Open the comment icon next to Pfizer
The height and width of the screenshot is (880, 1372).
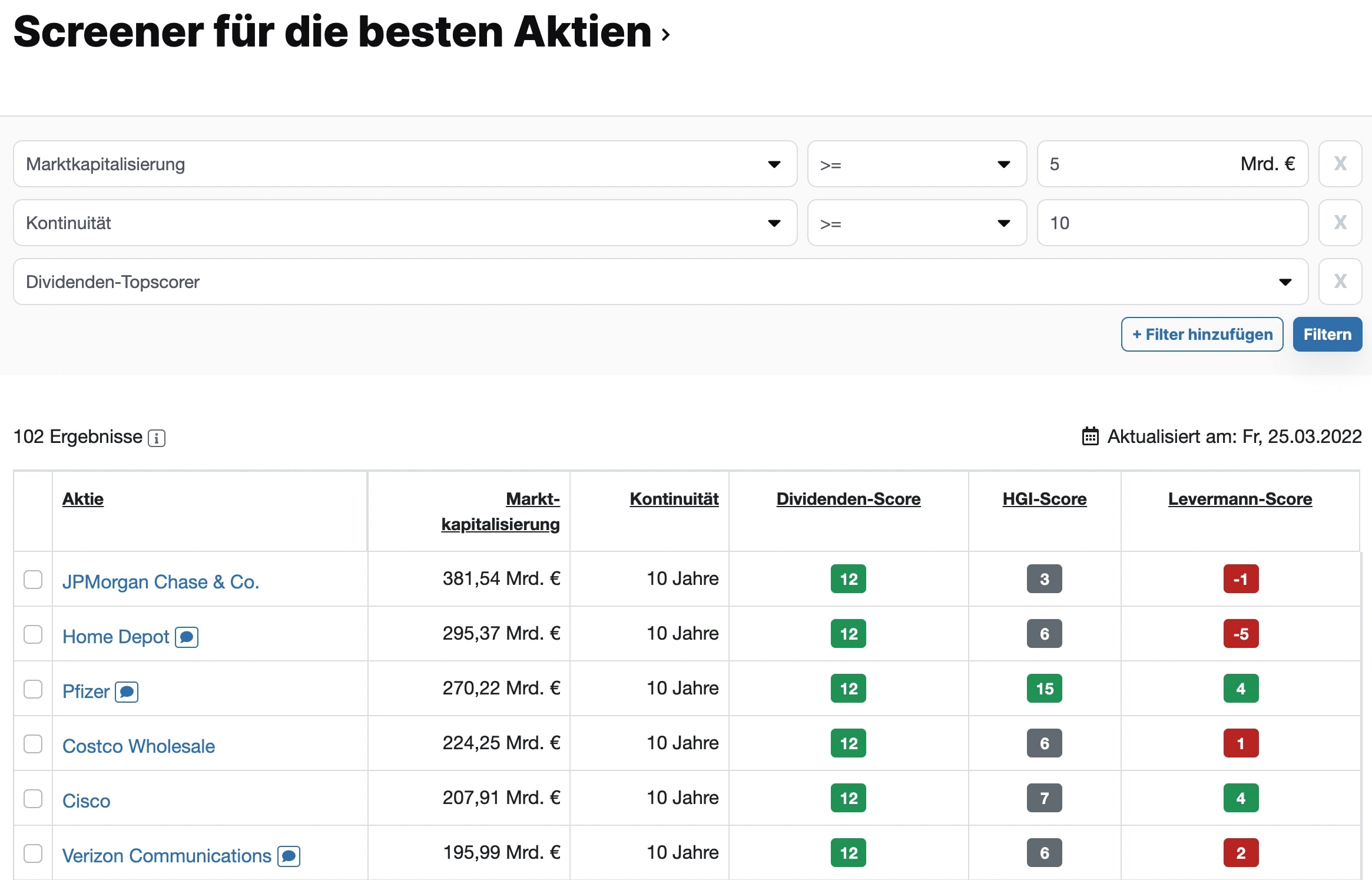127,692
